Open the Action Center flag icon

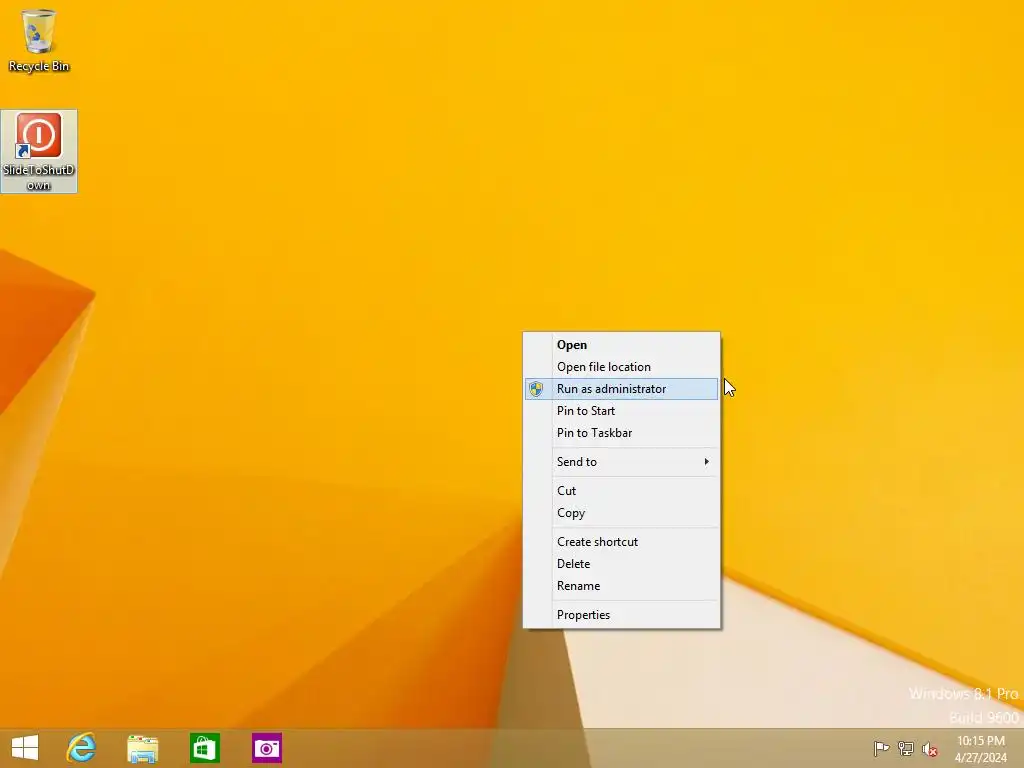pyautogui.click(x=881, y=748)
